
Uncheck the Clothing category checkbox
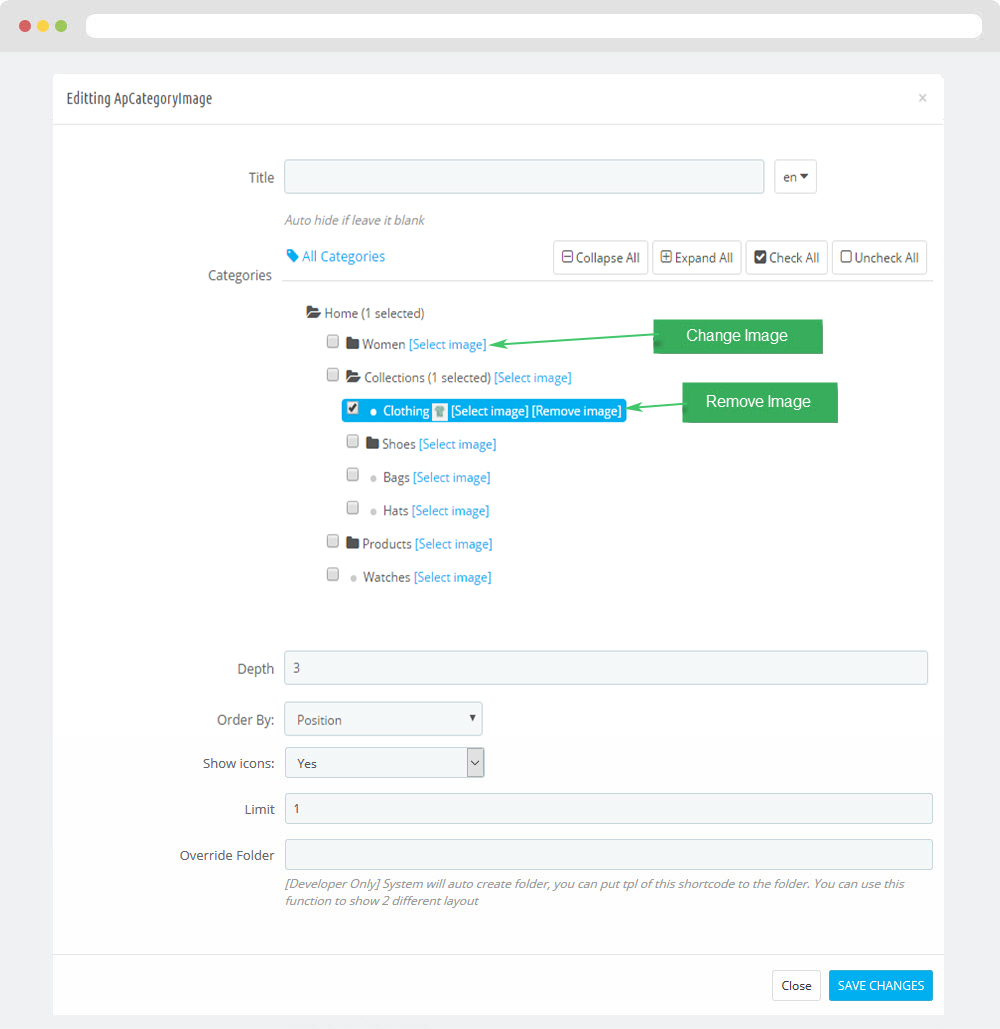tap(353, 408)
